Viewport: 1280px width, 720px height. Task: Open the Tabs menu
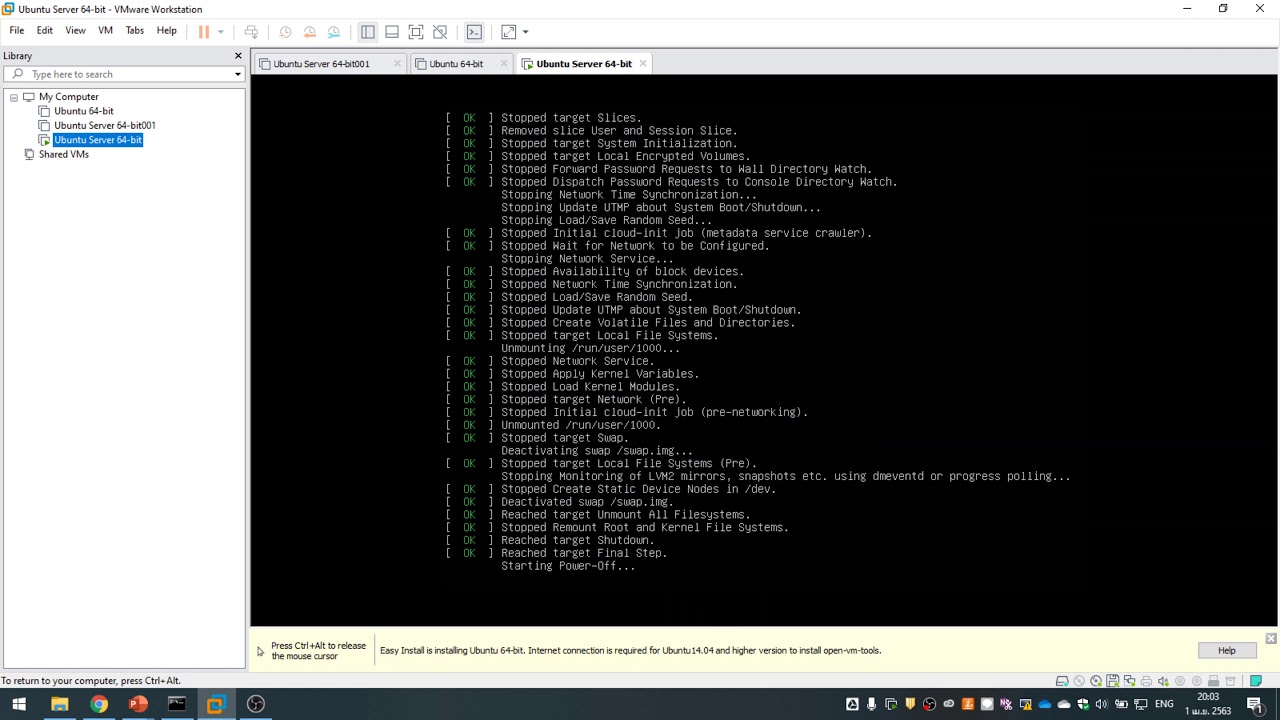tap(134, 31)
